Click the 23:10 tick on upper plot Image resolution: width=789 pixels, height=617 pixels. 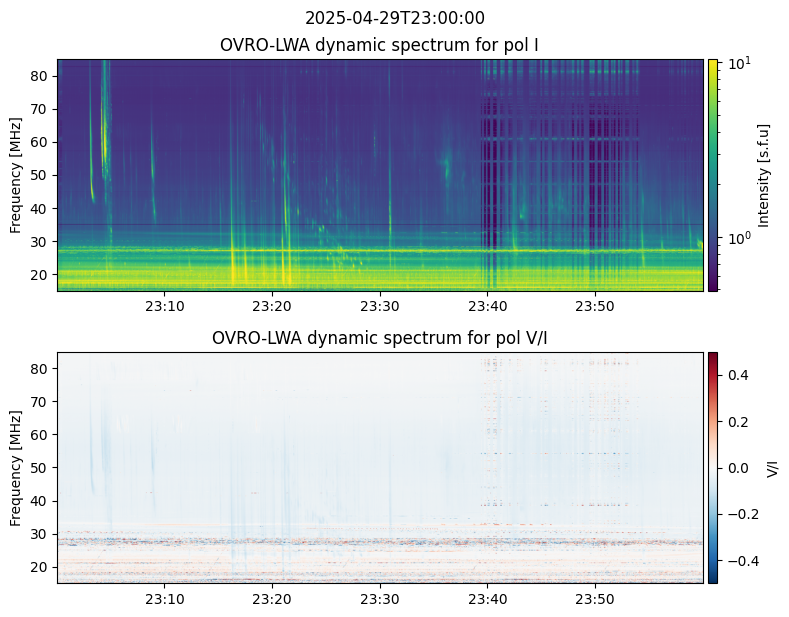(x=165, y=306)
